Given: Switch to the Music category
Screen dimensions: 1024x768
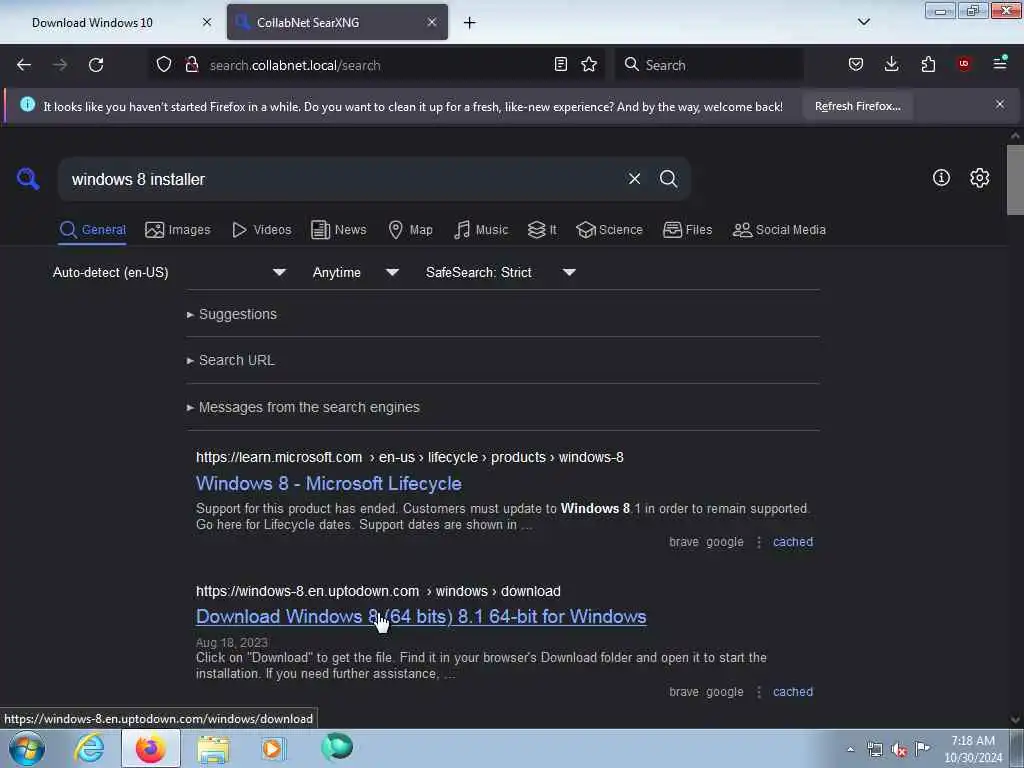Looking at the screenshot, I should pyautogui.click(x=481, y=230).
